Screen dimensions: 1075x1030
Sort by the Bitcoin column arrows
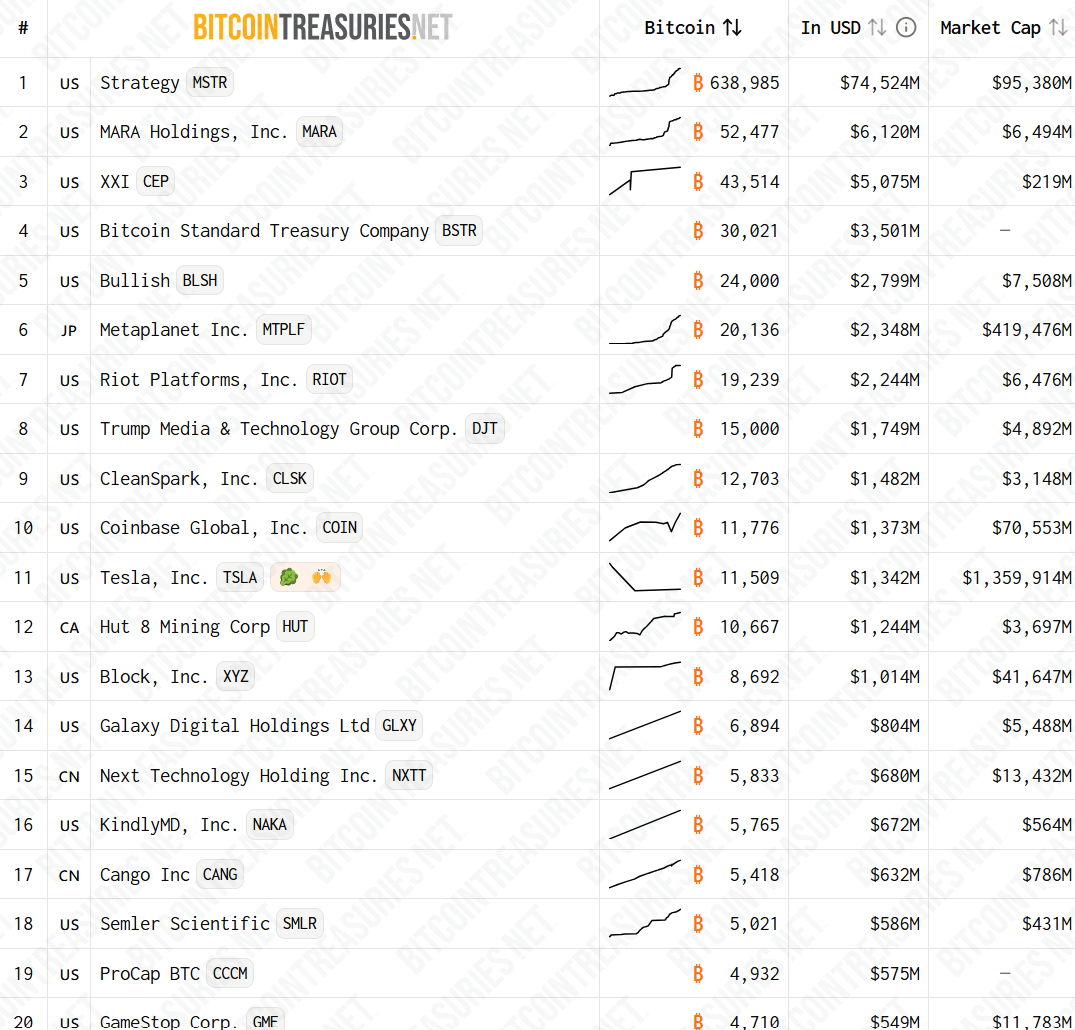[732, 27]
